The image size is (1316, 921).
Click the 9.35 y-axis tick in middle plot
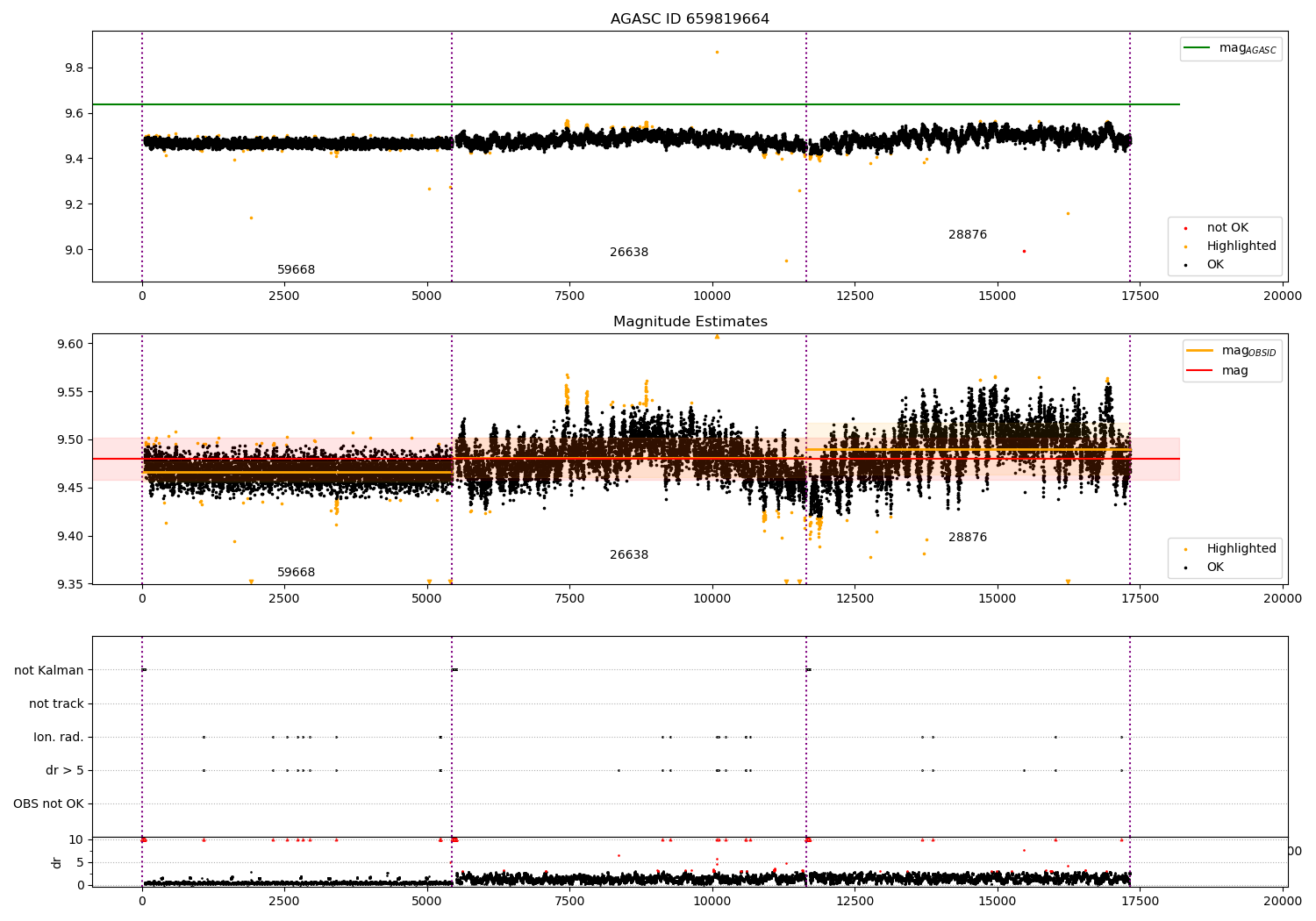pos(69,584)
